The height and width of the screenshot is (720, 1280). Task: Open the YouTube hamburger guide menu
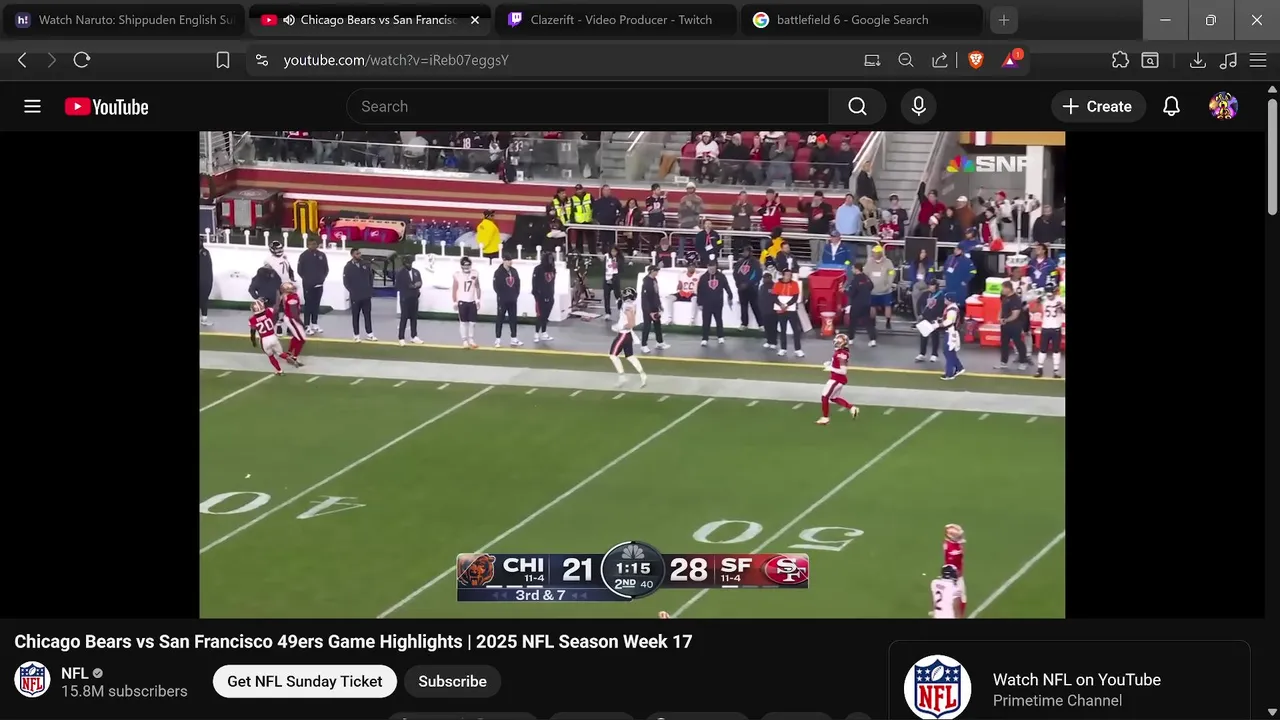pos(32,106)
